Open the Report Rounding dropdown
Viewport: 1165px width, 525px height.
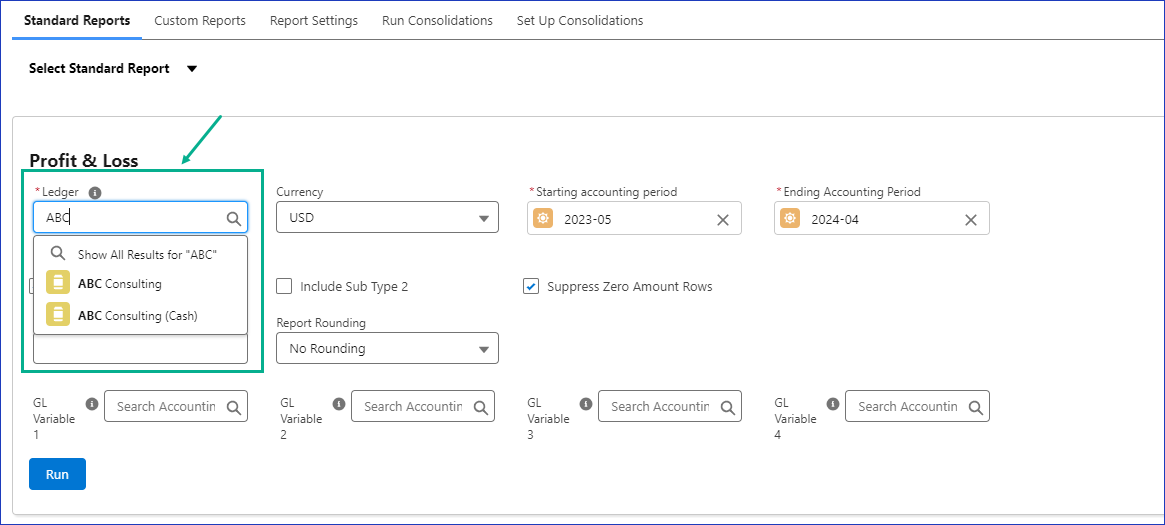click(x=387, y=348)
